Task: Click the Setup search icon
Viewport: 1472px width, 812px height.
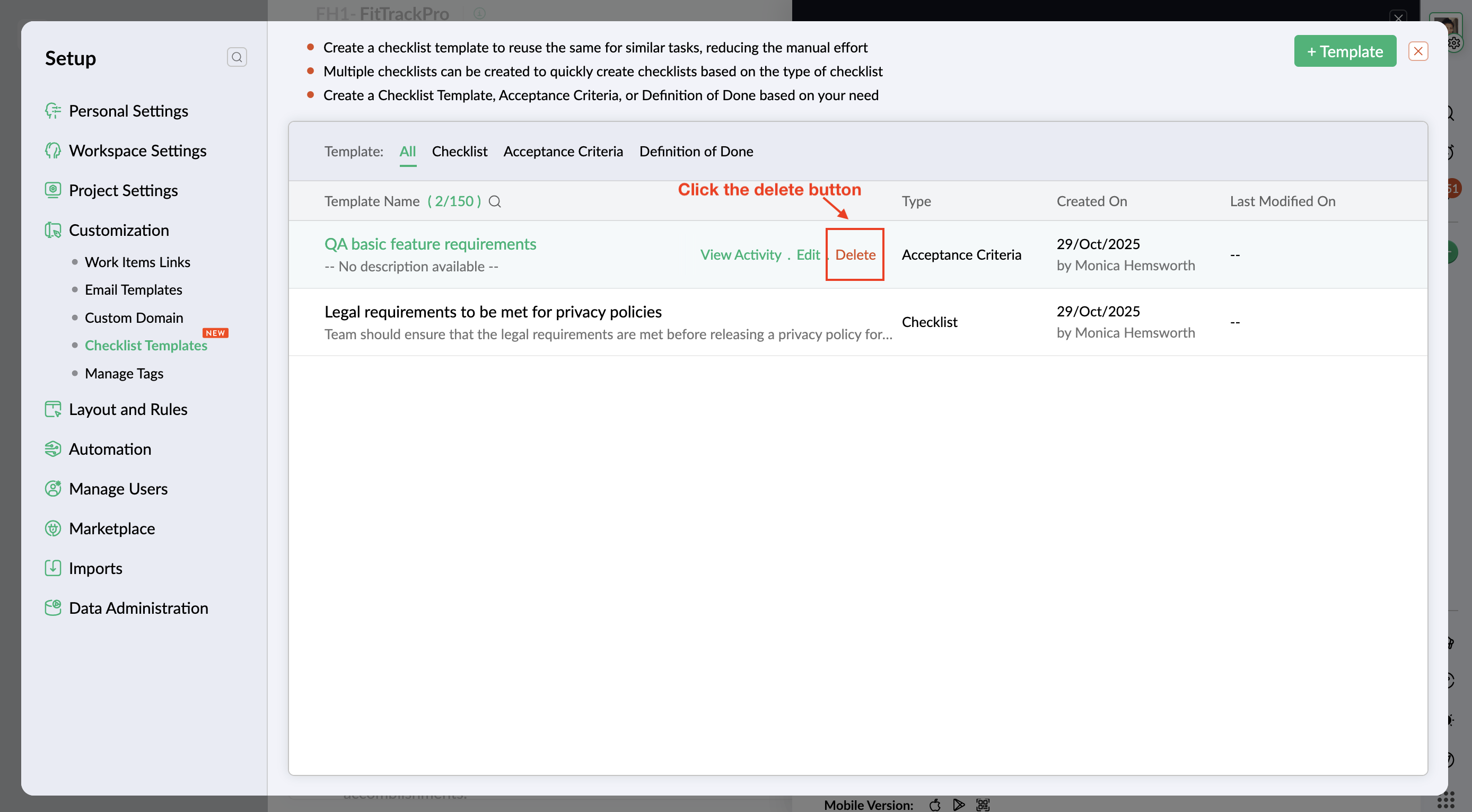Action: coord(236,57)
